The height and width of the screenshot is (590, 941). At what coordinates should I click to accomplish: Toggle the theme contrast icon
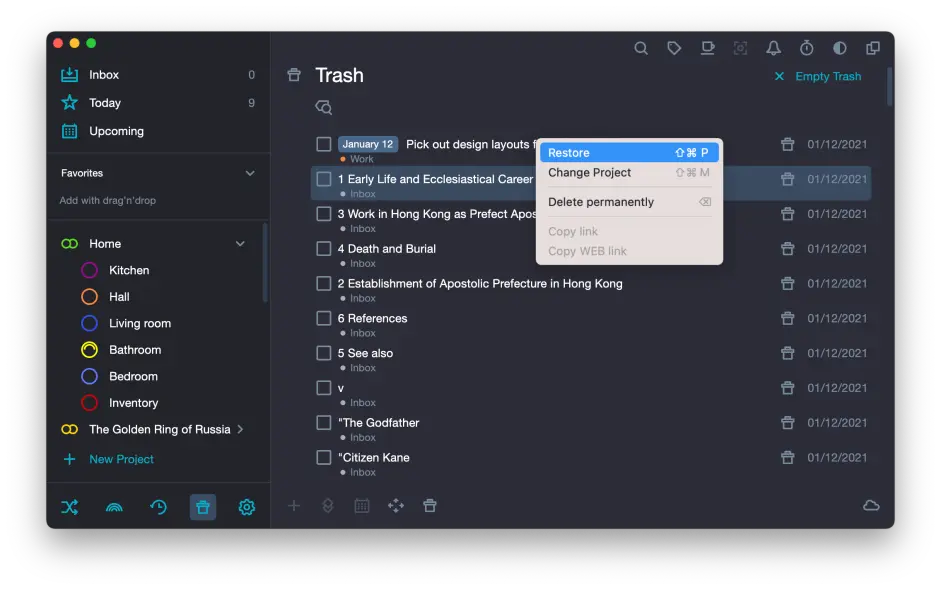coord(839,48)
